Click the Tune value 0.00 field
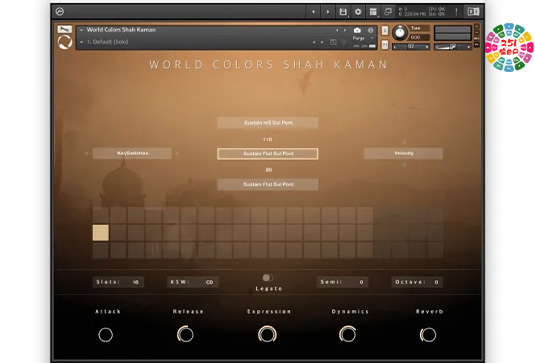Image resolution: width=535 pixels, height=363 pixels. pyautogui.click(x=419, y=37)
